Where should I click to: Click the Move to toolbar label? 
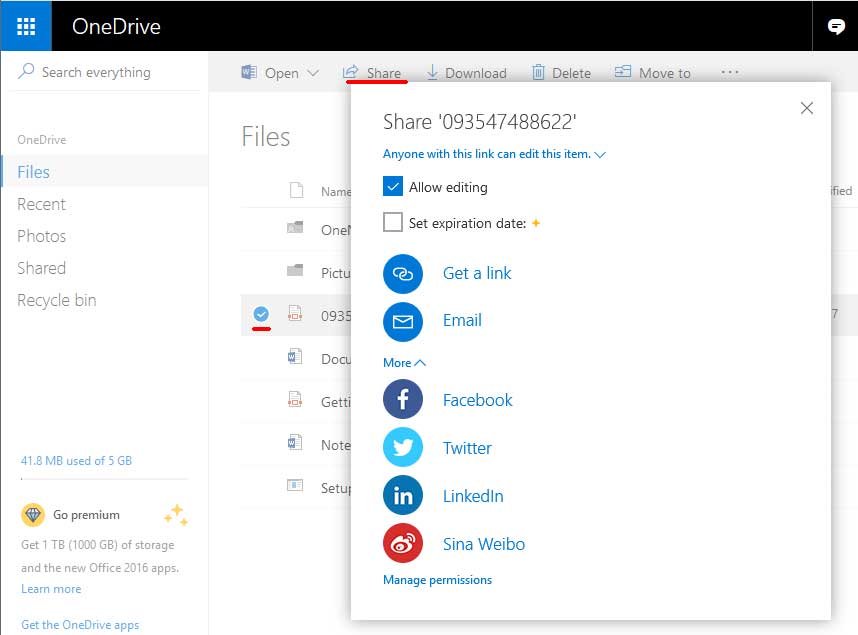(665, 73)
